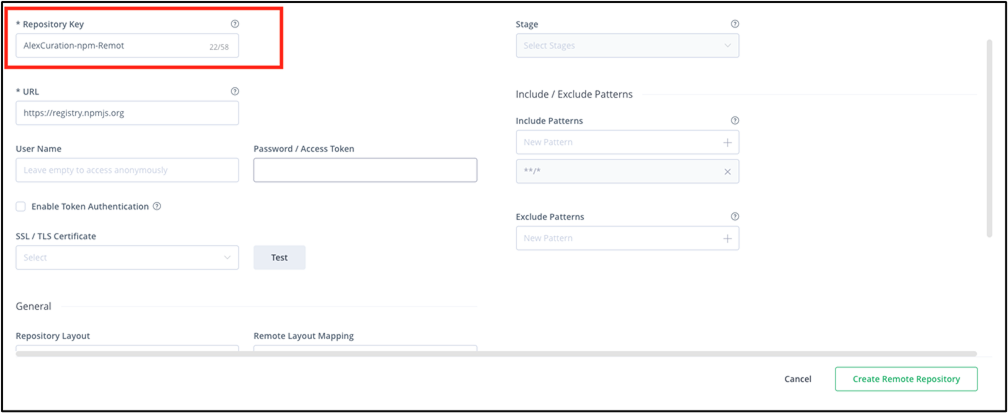Click Create Remote Repository button
1008x413 pixels.
906,379
